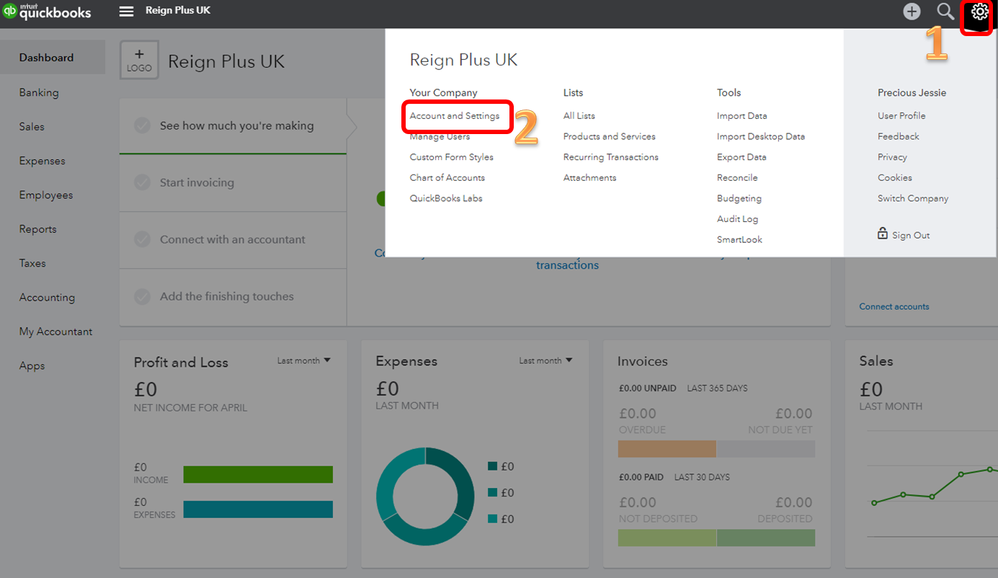
Task: Click the expenses donut chart
Action: (x=425, y=497)
